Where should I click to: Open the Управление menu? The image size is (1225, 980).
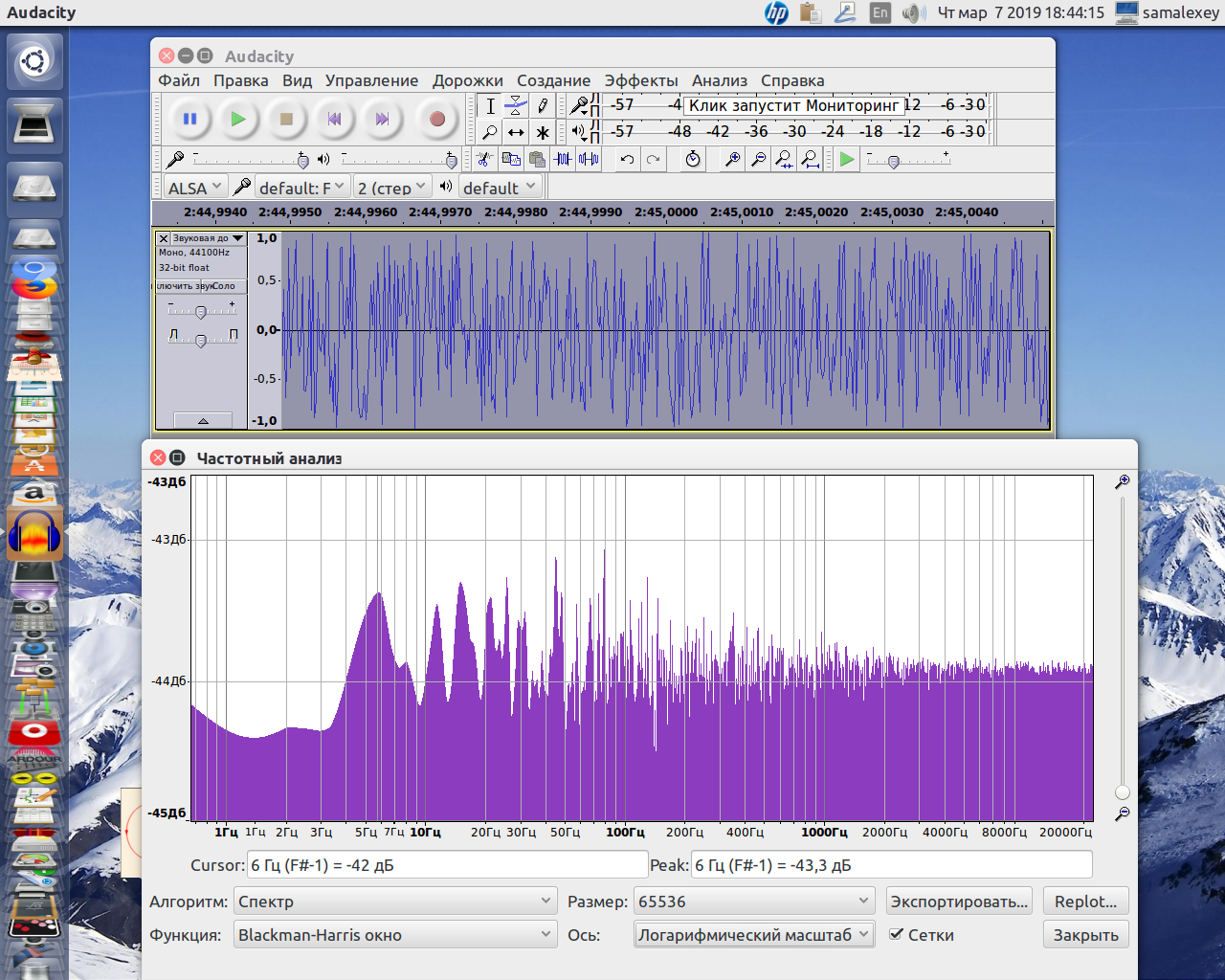pyautogui.click(x=371, y=80)
